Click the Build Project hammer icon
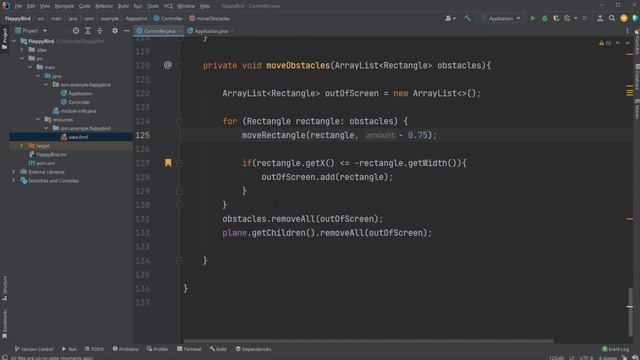The width and height of the screenshot is (640, 360). click(x=467, y=18)
